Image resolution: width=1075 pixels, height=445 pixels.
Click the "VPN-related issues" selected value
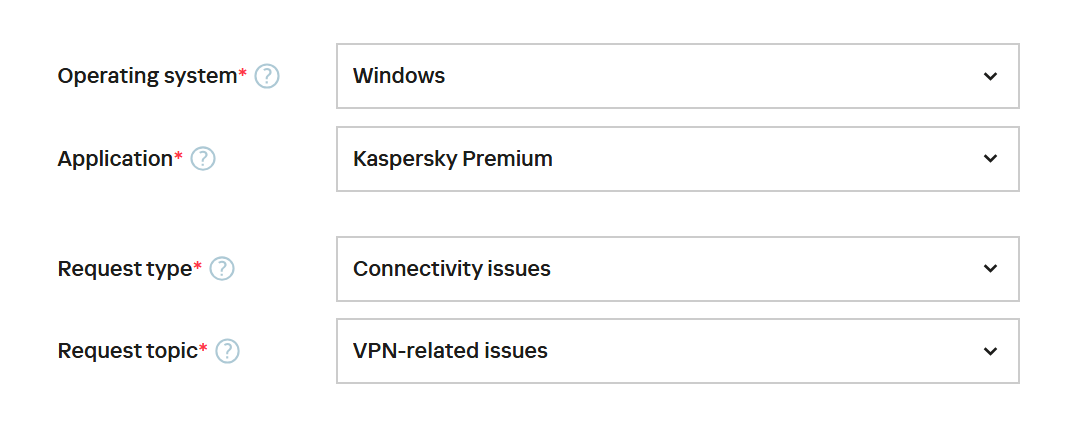(x=450, y=351)
